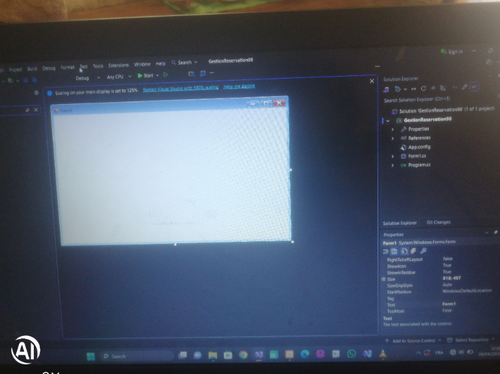500x374 pixels.
Task: Click Select Repository in status bar
Action: coord(471,340)
